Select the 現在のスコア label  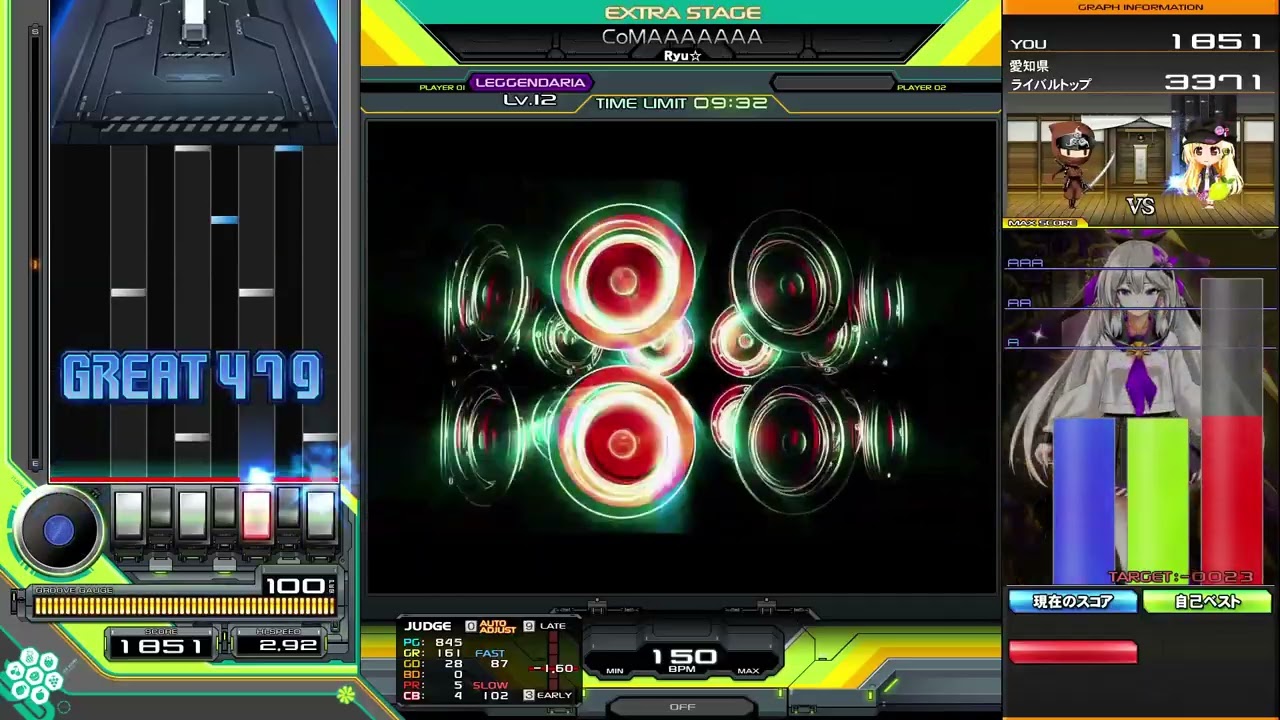point(1073,601)
